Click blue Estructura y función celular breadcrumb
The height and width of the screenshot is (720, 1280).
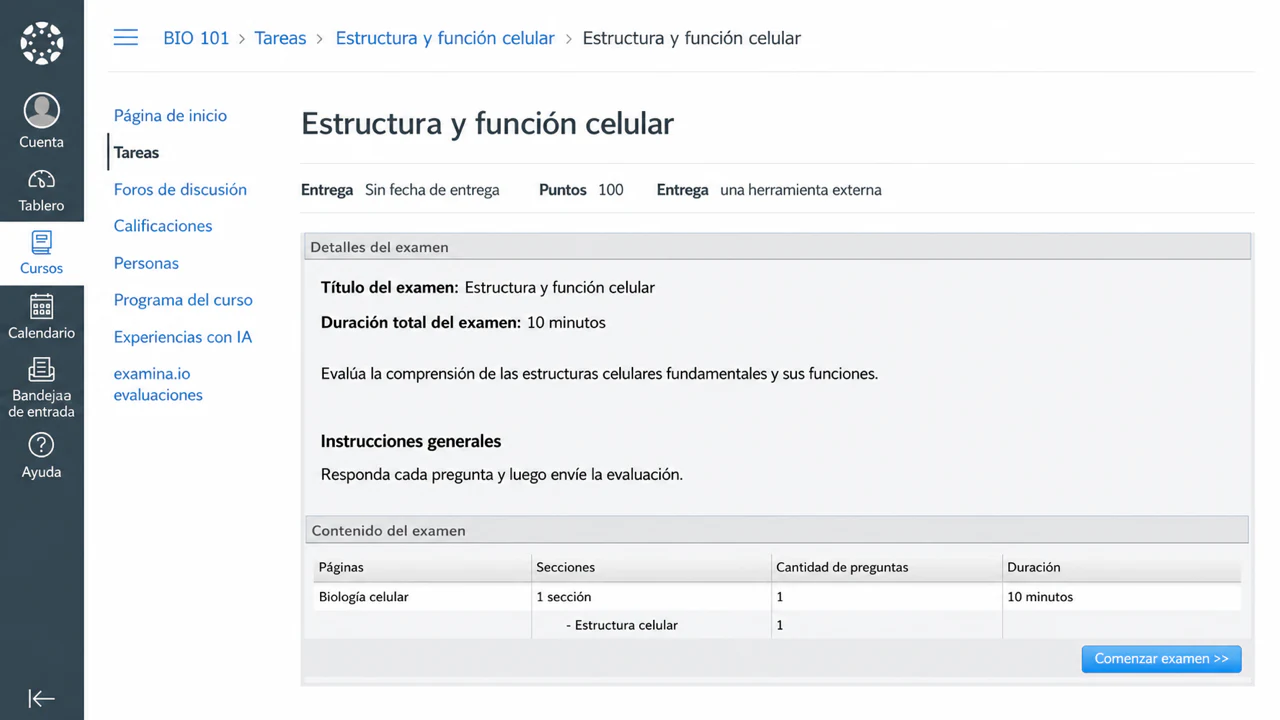click(x=445, y=38)
